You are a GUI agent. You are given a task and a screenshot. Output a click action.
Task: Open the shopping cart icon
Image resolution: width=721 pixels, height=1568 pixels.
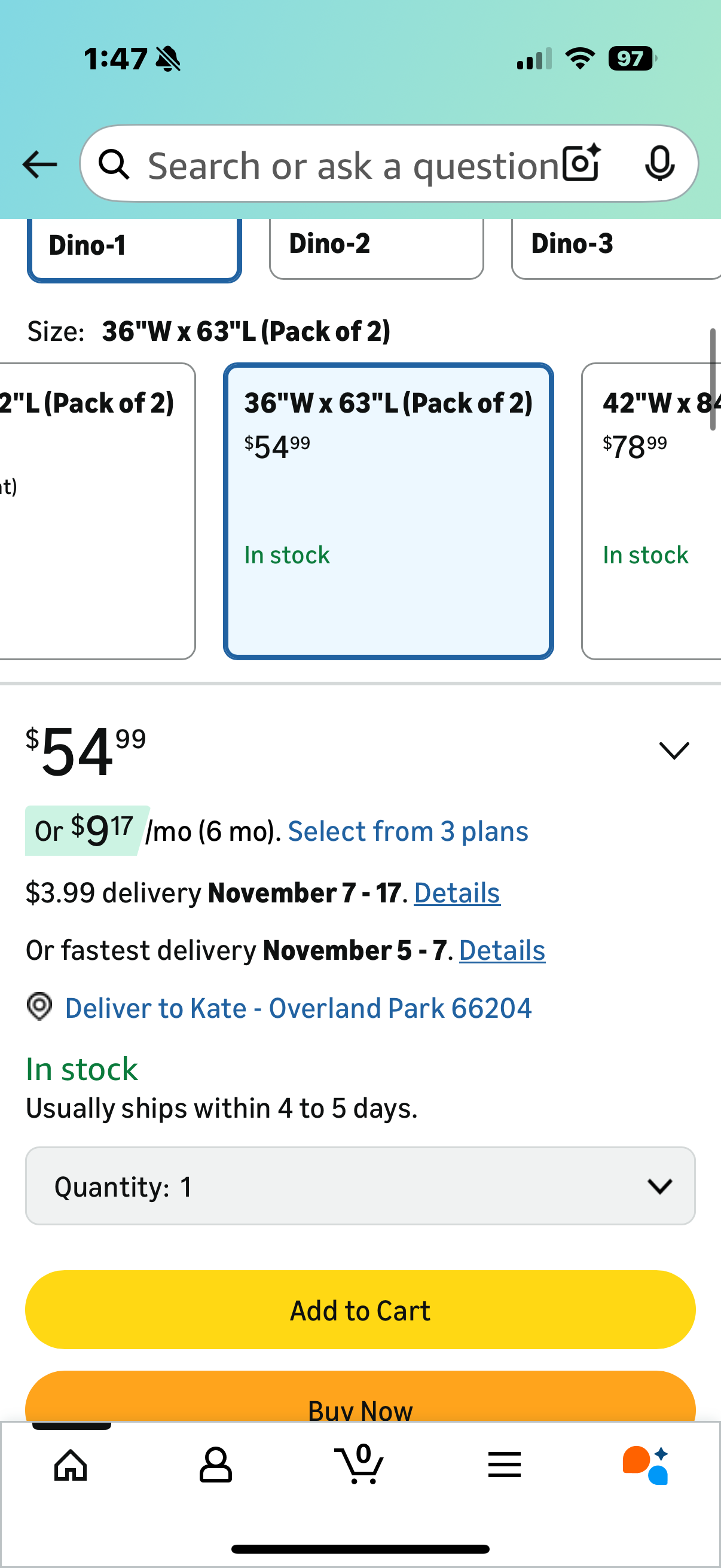[x=359, y=1465]
